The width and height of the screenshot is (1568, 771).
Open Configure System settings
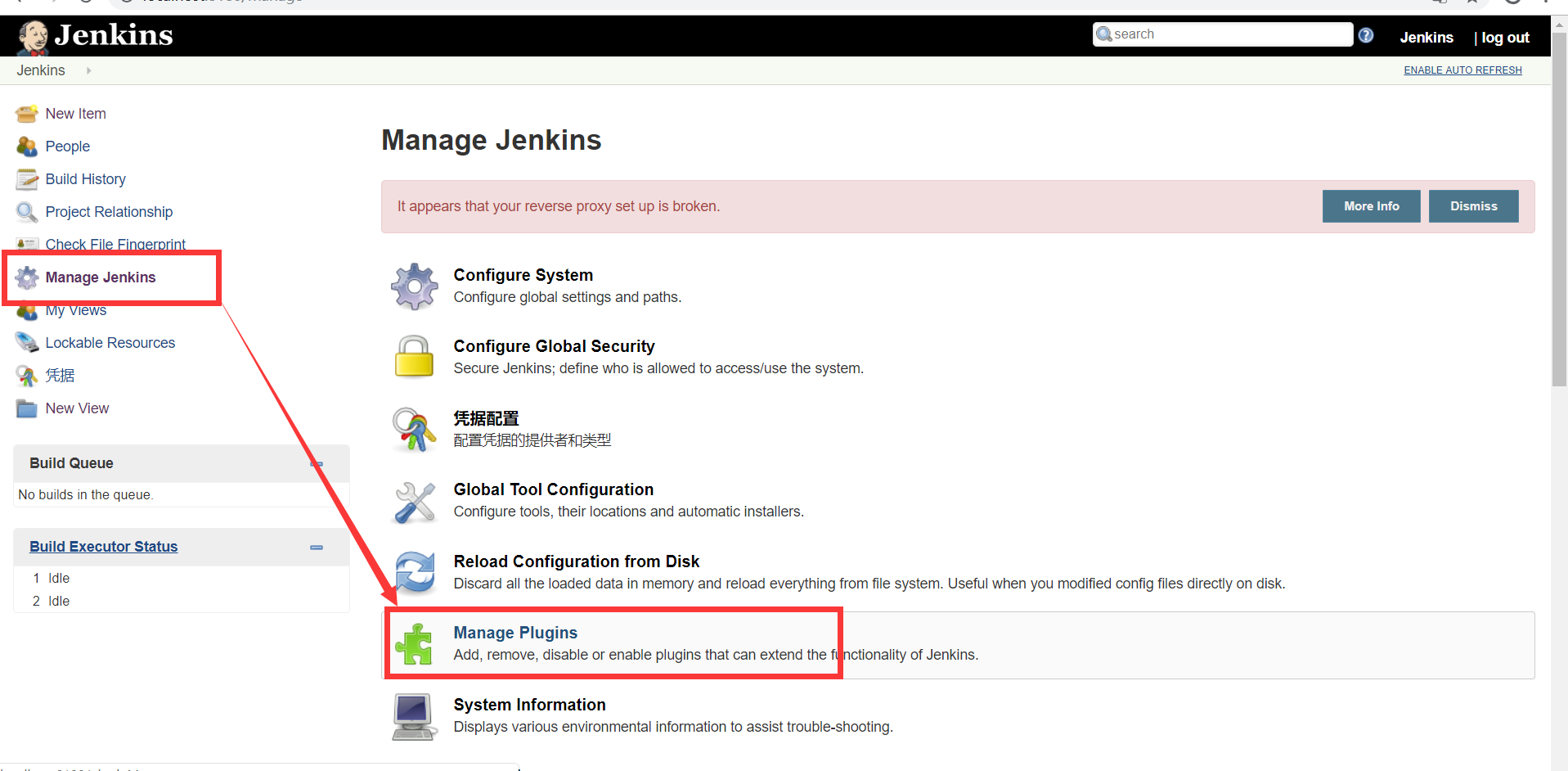pos(523,275)
